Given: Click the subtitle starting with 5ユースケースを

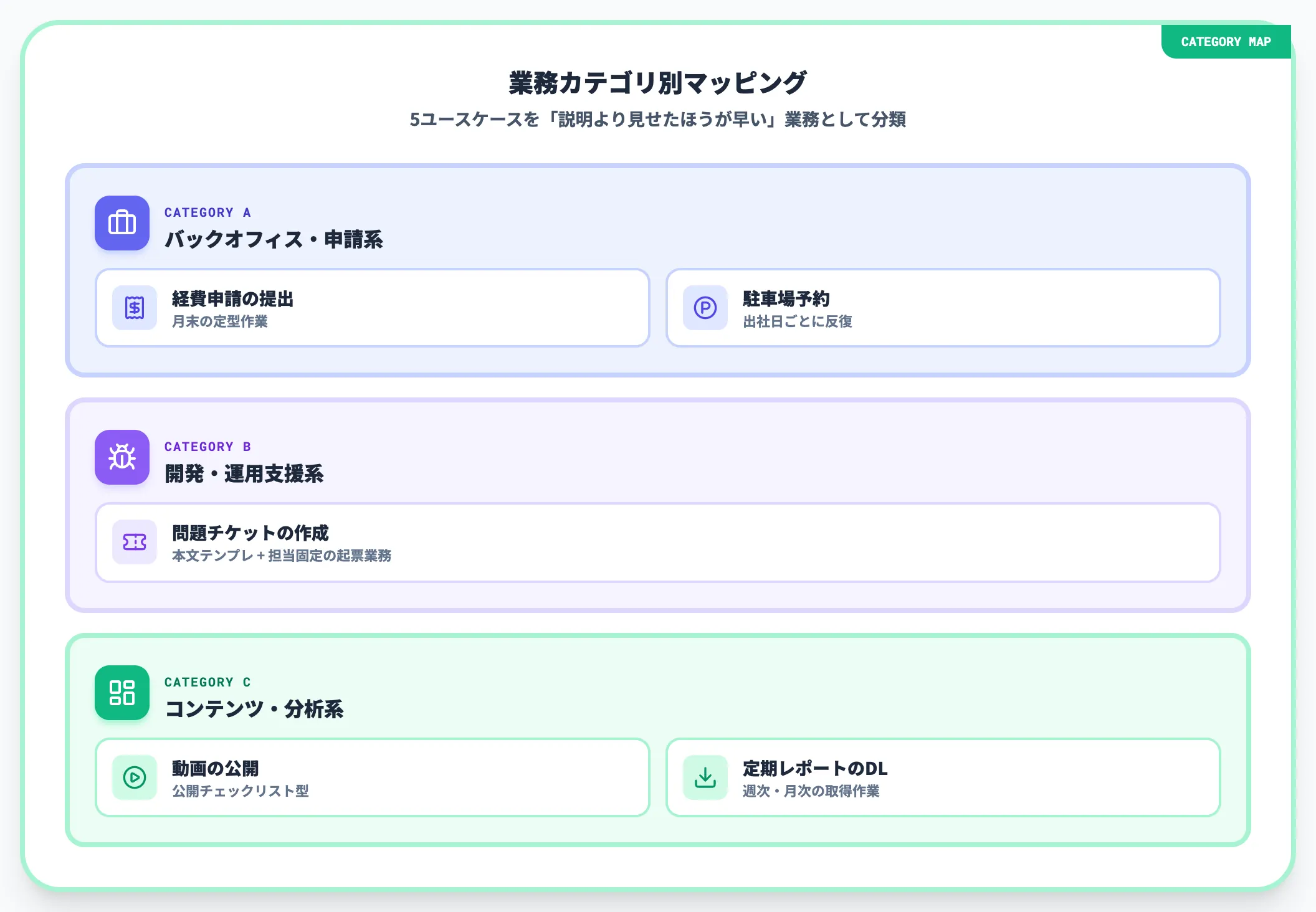Looking at the screenshot, I should pyautogui.click(x=658, y=119).
